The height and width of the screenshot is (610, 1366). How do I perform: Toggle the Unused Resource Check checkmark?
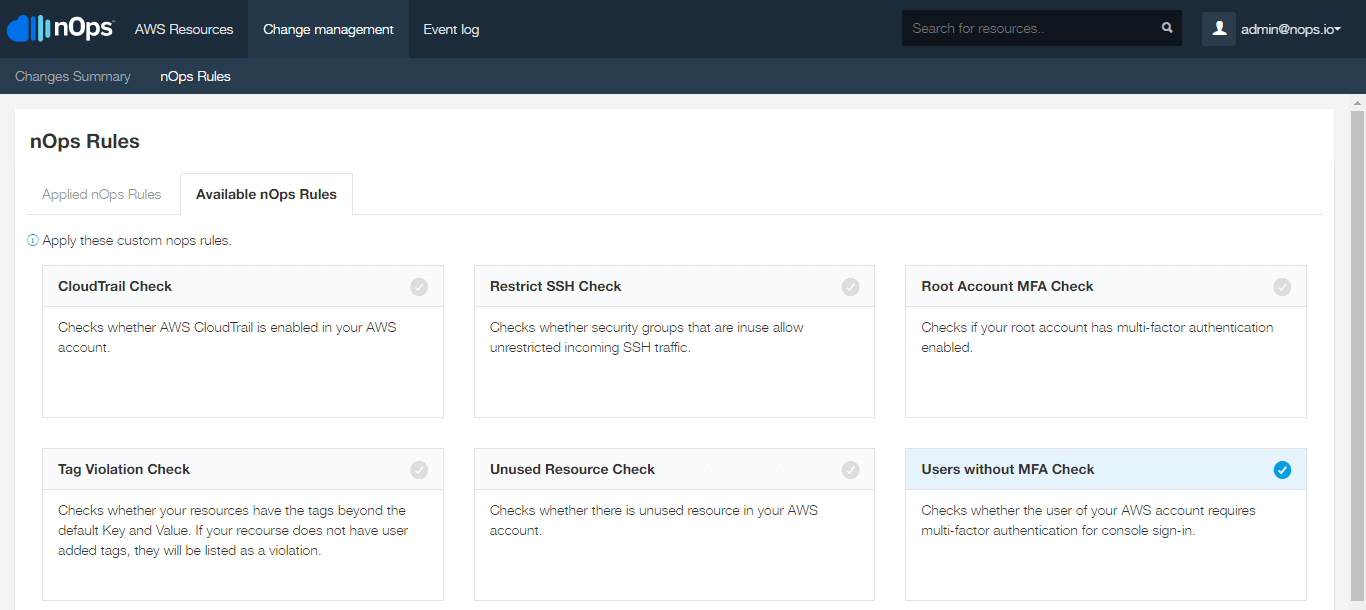tap(850, 470)
